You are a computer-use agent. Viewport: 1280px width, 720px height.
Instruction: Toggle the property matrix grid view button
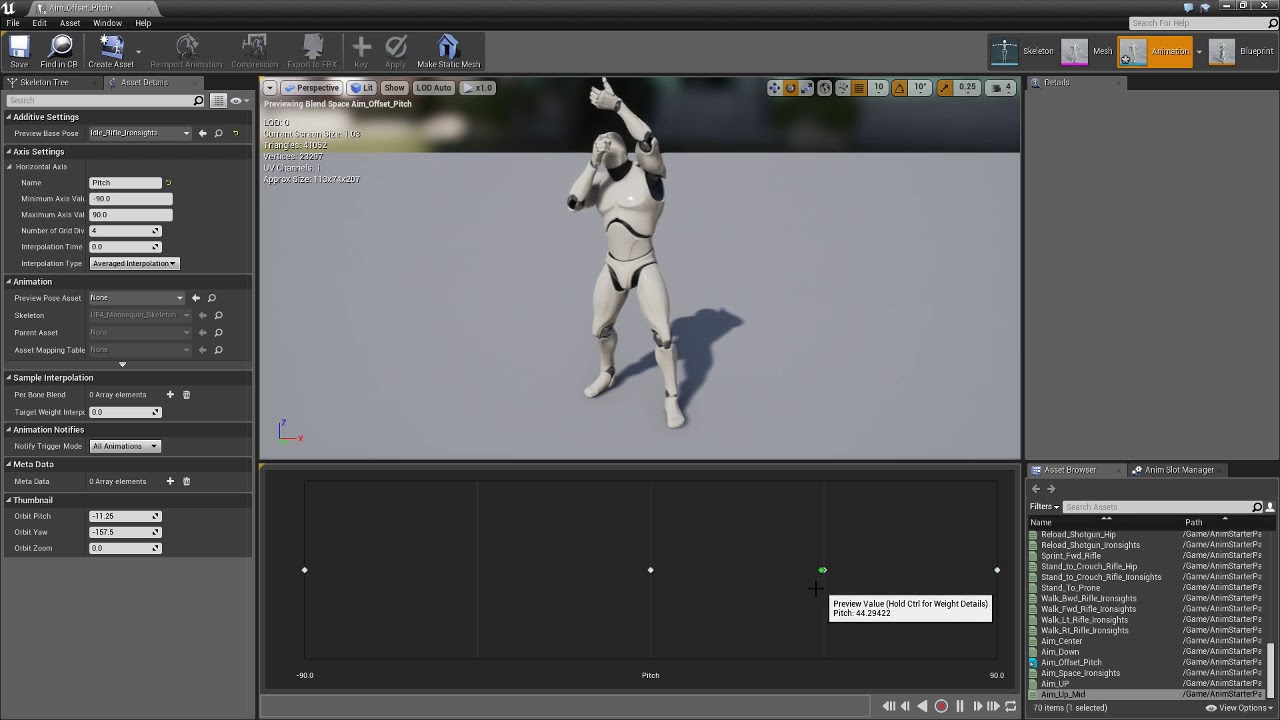tap(221, 100)
